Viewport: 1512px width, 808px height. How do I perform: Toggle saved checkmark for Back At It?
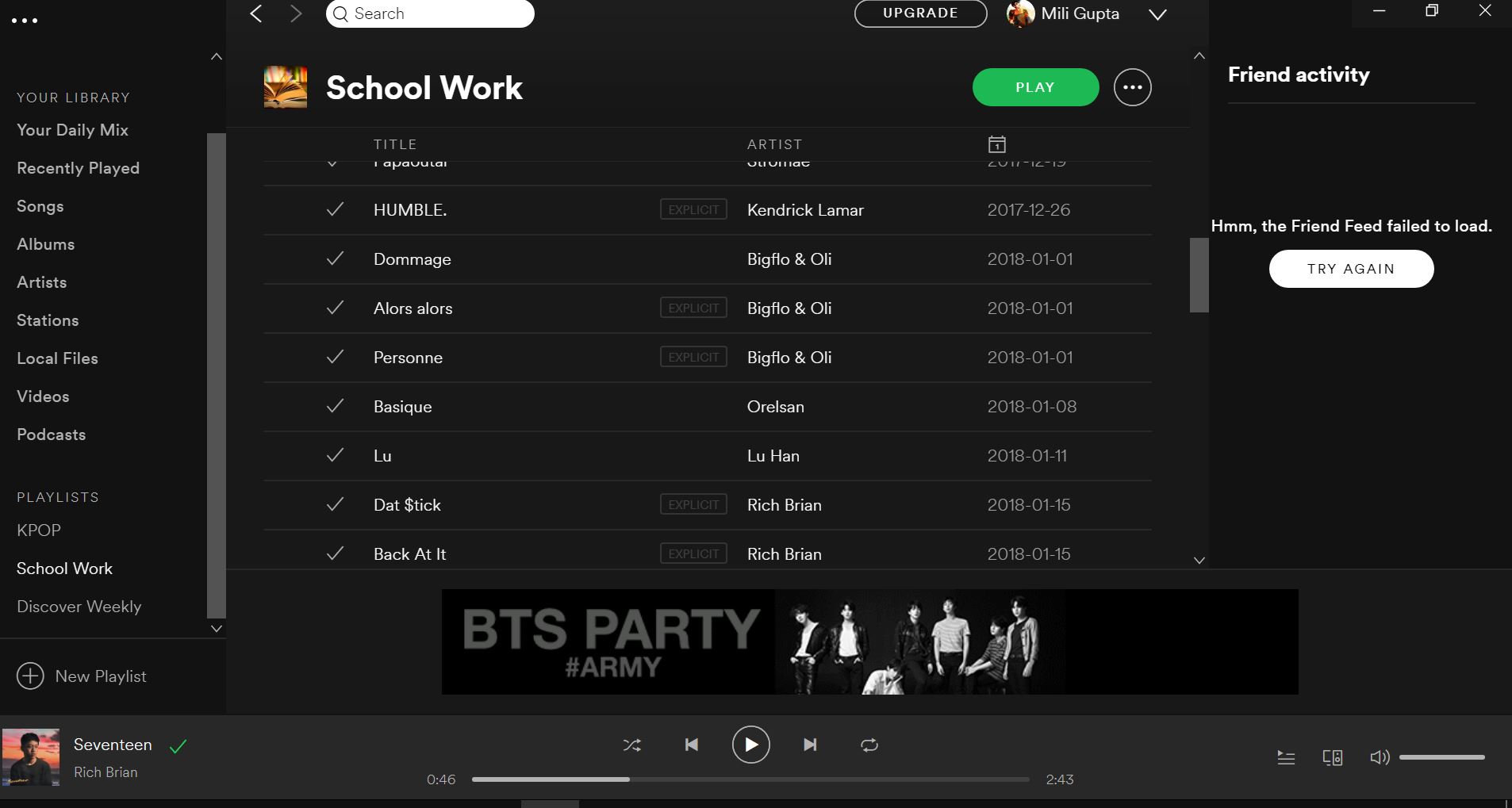(x=336, y=553)
